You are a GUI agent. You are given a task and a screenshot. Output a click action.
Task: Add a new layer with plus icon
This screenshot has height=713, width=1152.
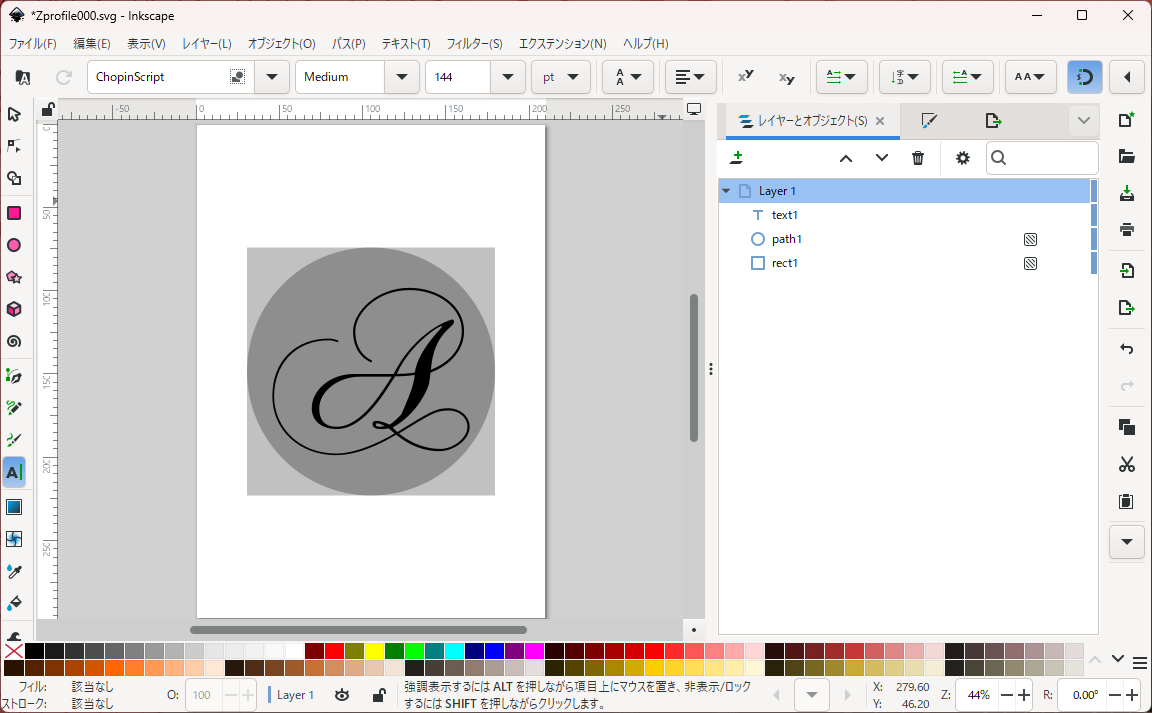point(736,158)
